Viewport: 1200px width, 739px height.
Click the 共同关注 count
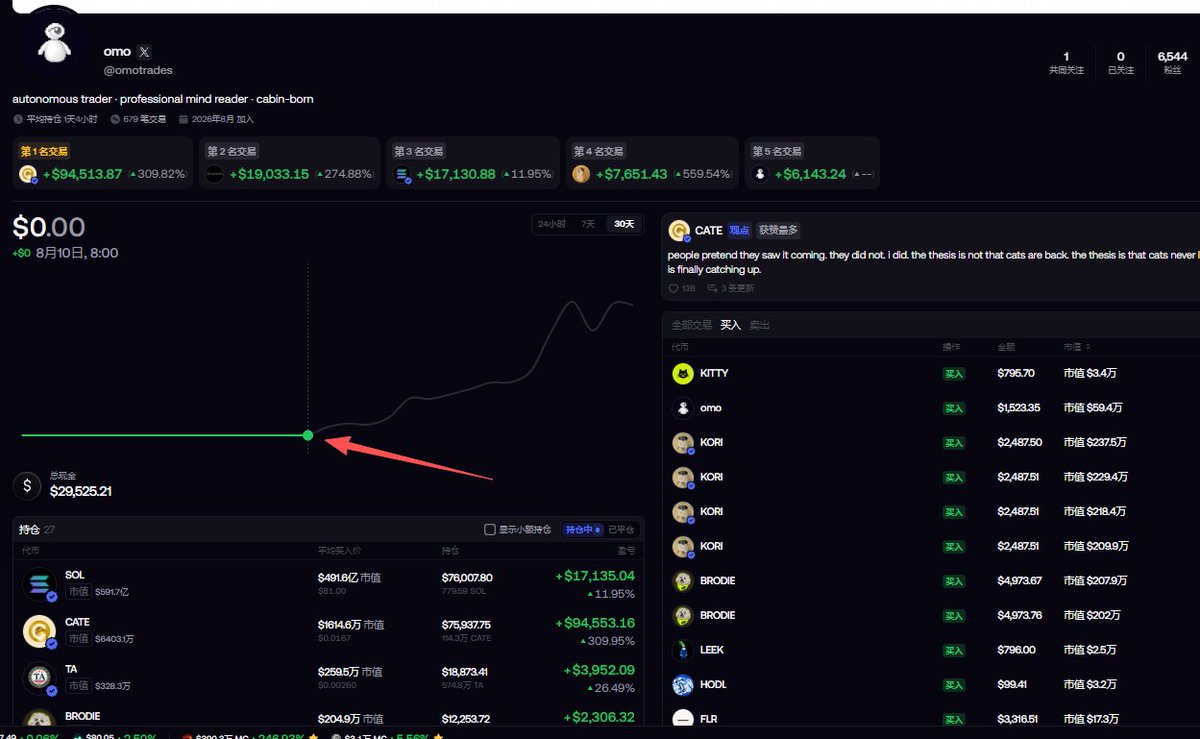coord(1066,62)
